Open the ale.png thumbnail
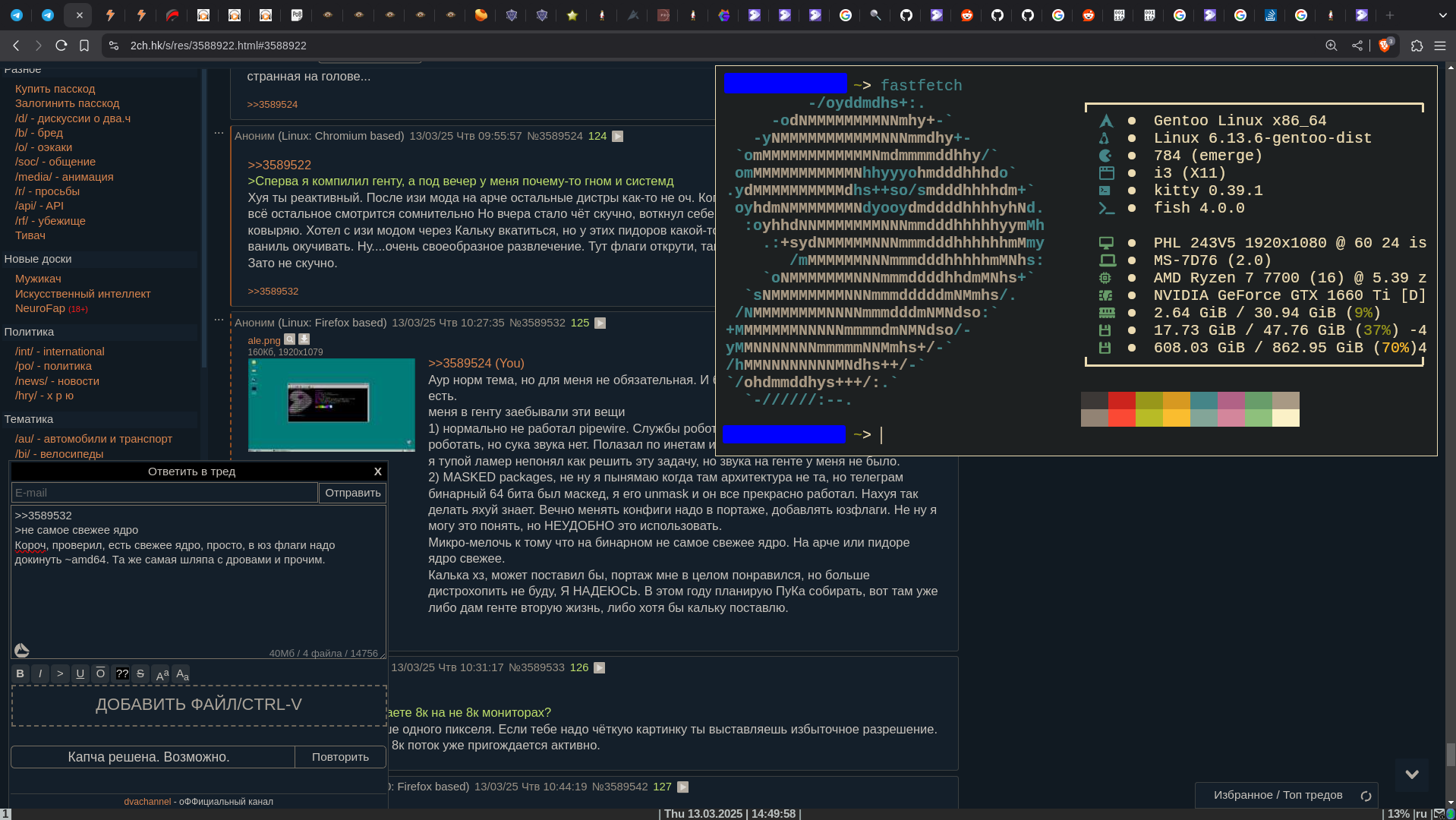This screenshot has width=1456, height=820. pyautogui.click(x=332, y=405)
